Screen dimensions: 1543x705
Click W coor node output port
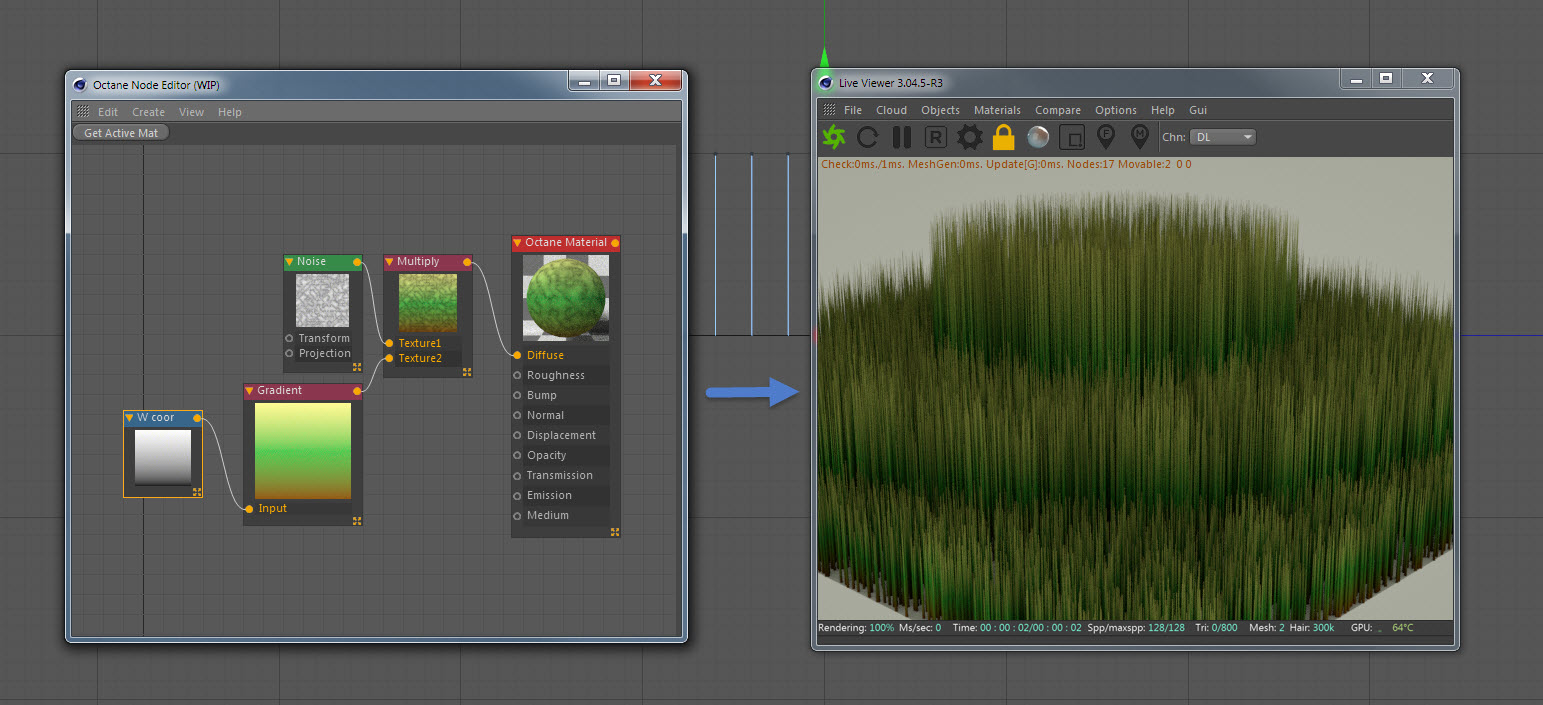pyautogui.click(x=197, y=418)
